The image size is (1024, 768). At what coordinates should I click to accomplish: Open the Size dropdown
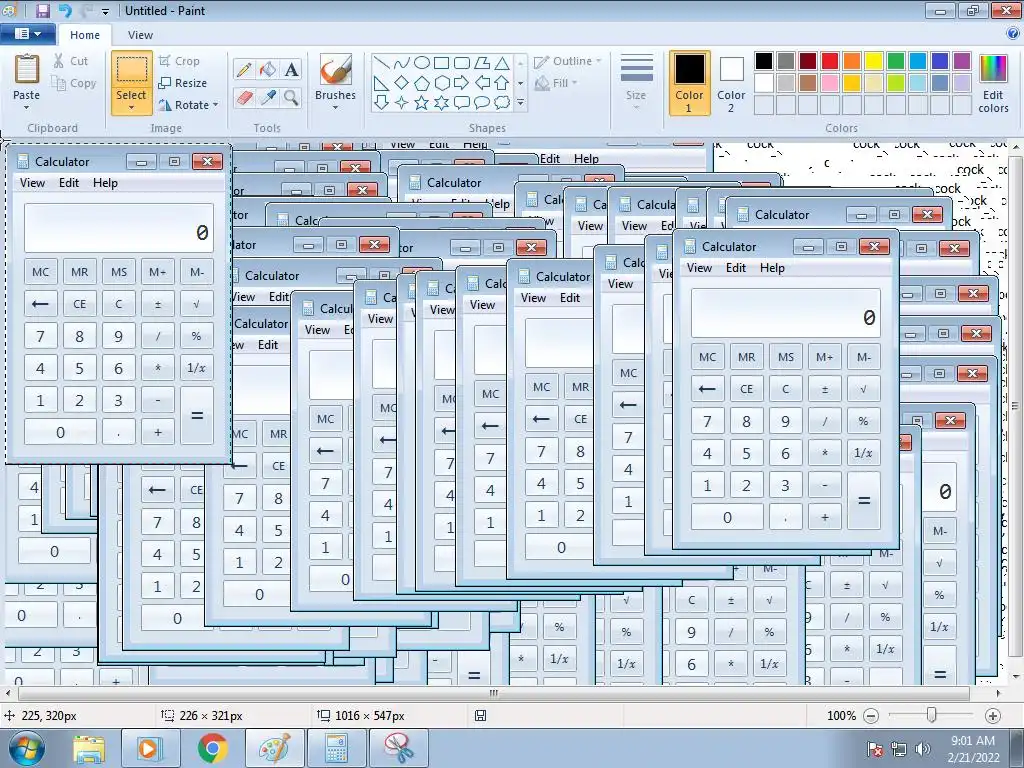click(636, 82)
